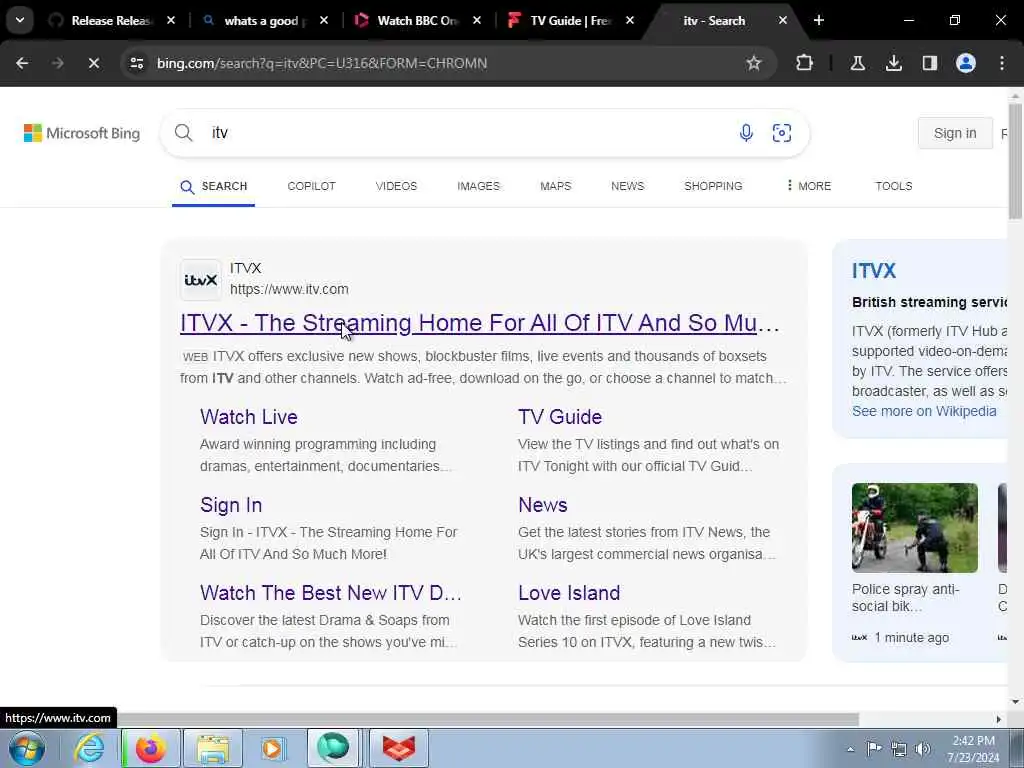Screen dimensions: 1024x768
Task: Launch Firefox from taskbar
Action: (x=150, y=748)
